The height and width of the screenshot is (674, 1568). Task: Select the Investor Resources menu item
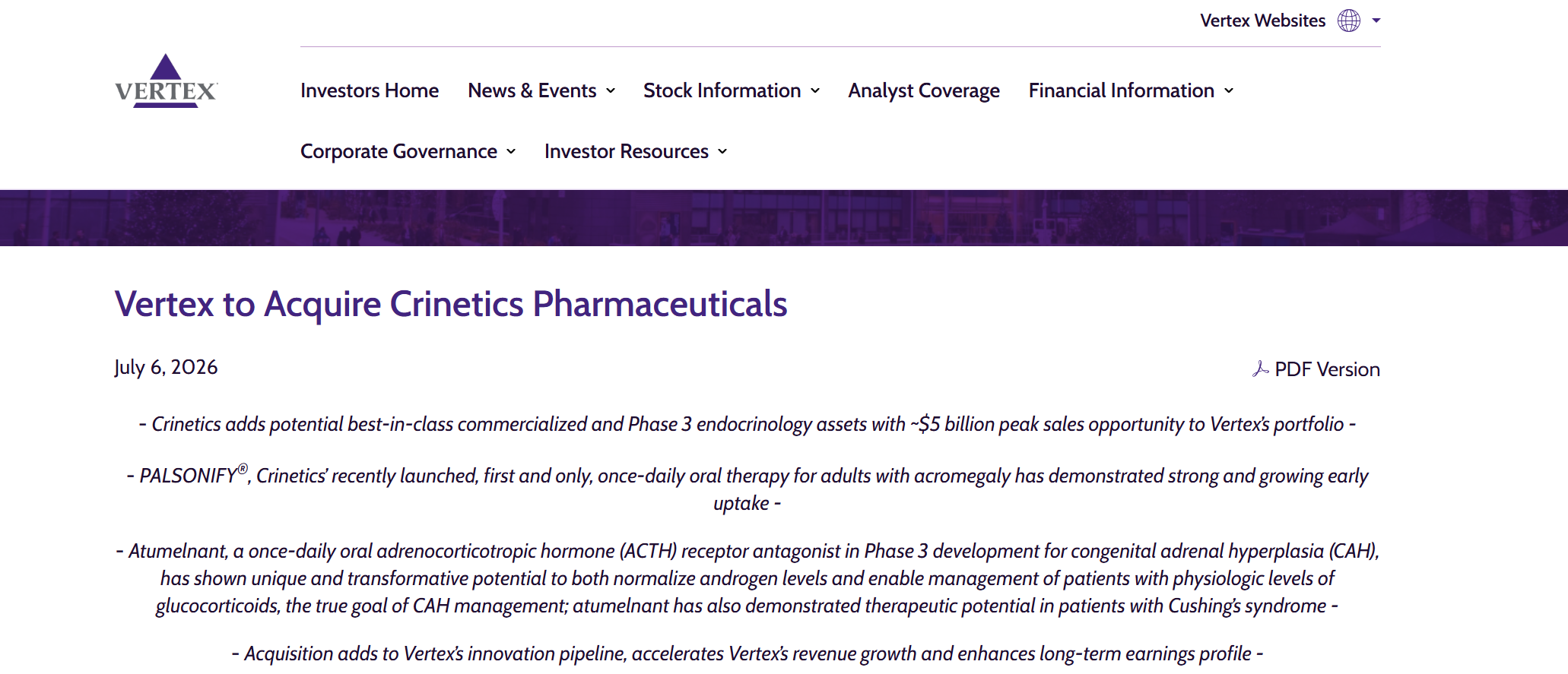[627, 151]
